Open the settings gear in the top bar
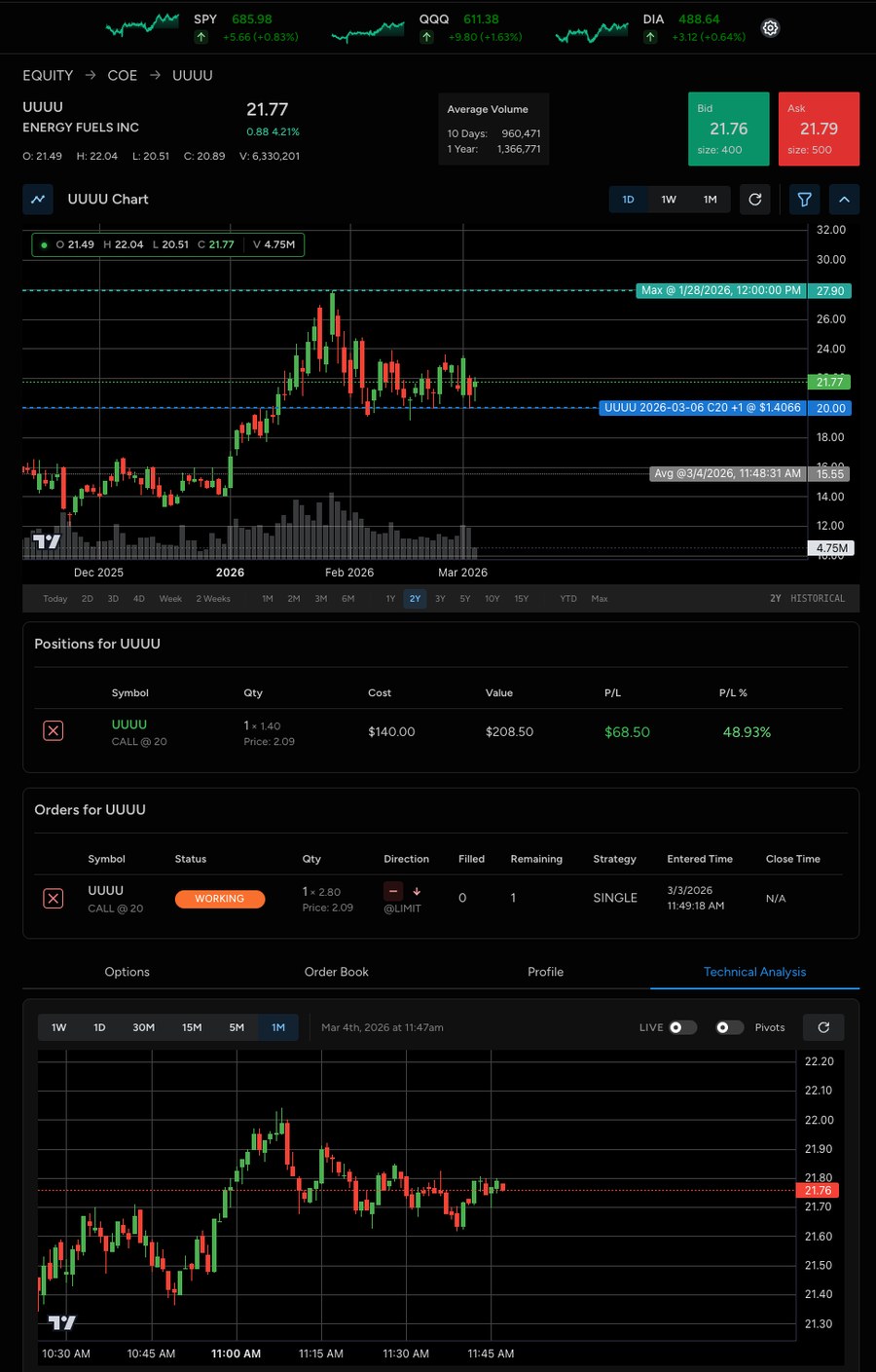Screen dimensions: 876x1372 (770, 27)
